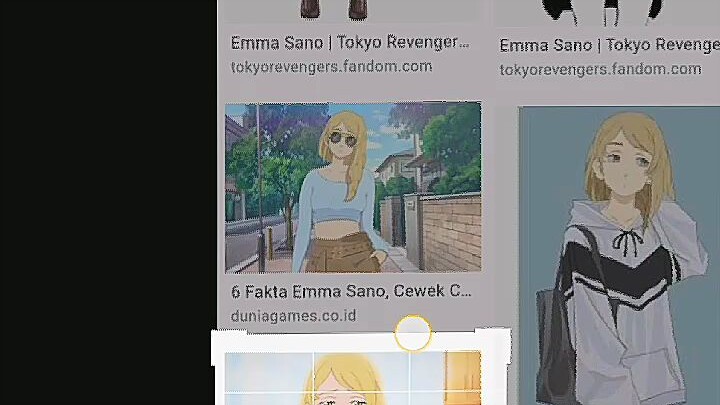This screenshot has height=405, width=720.
Task: Open the left 'Emma Sano | Tokyo Revenger...' title link
Action: (x=350, y=43)
